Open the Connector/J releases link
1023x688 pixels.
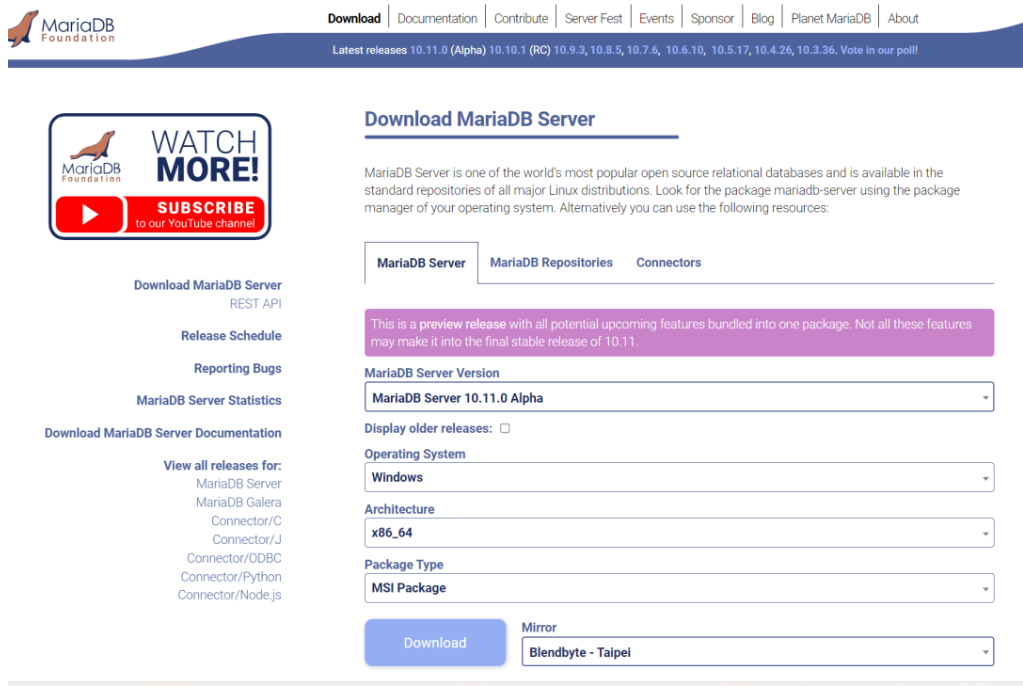pos(247,539)
